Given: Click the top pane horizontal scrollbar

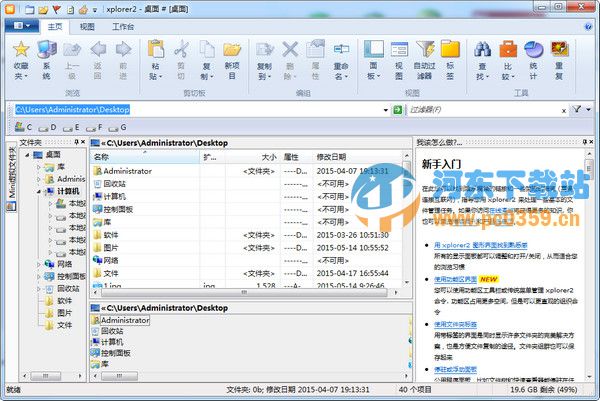Looking at the screenshot, I should pyautogui.click(x=245, y=292).
